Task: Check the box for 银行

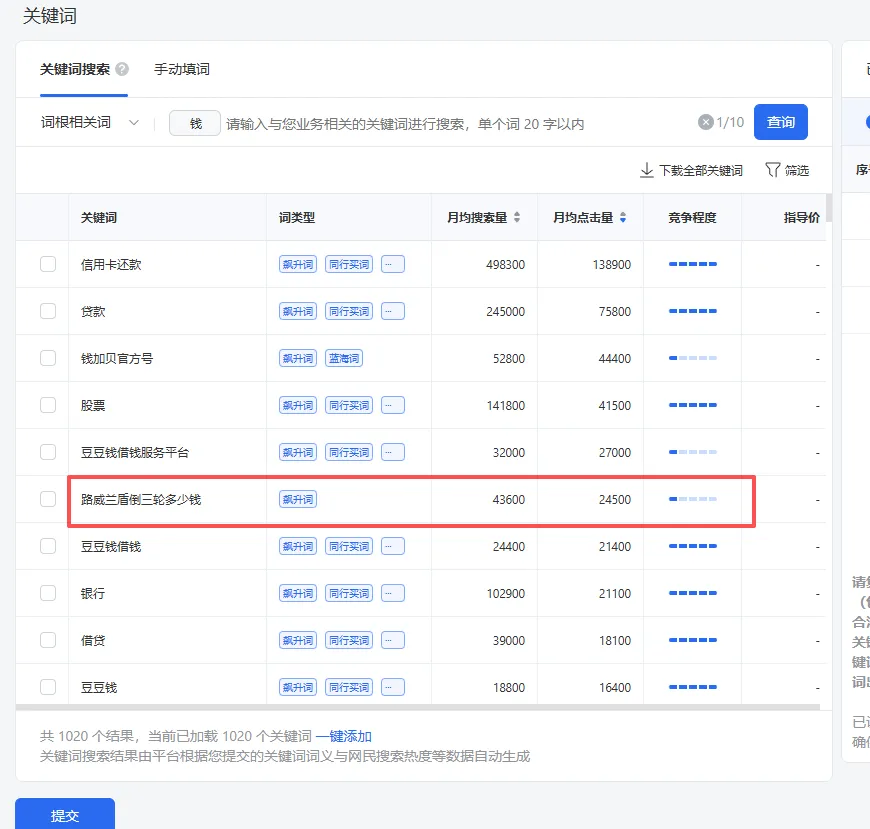Action: point(48,593)
